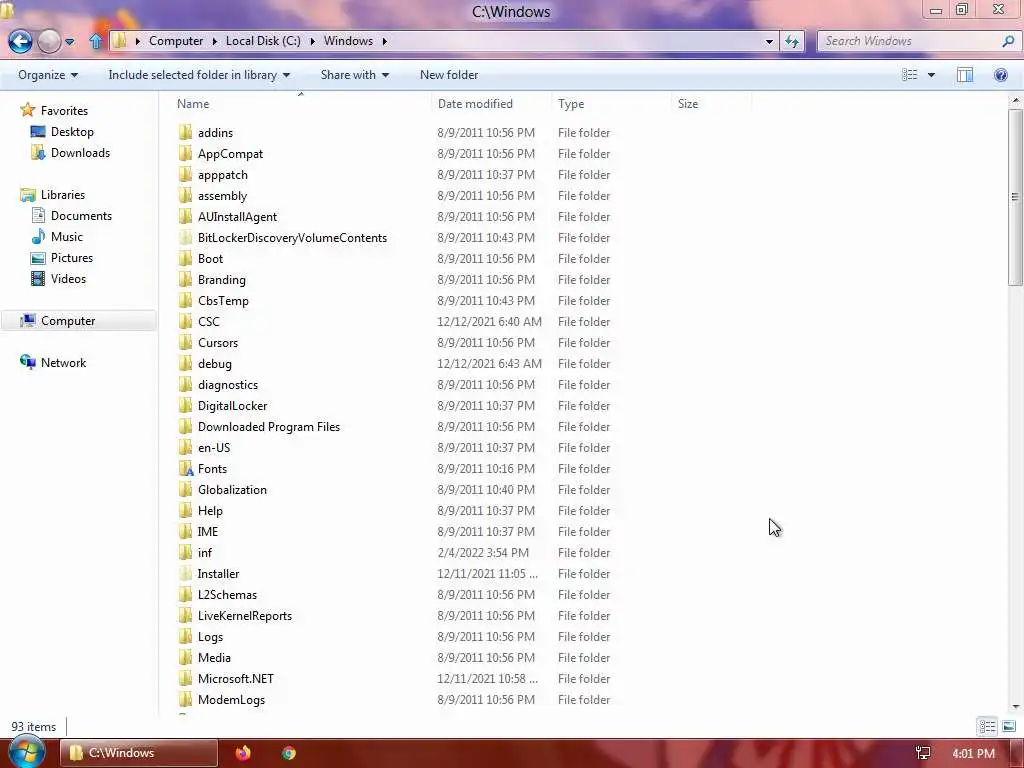Image resolution: width=1024 pixels, height=768 pixels.
Task: Select the Fonts folder icon
Action: [x=185, y=469]
